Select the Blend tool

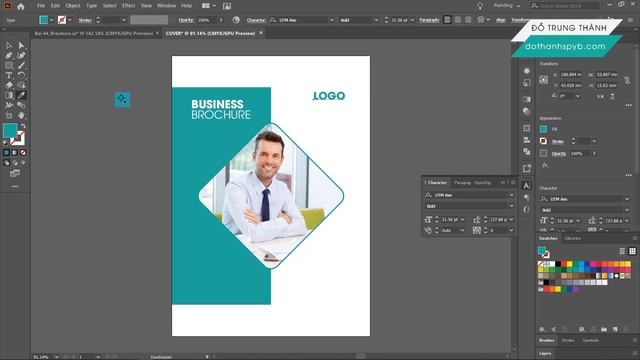tap(21, 105)
